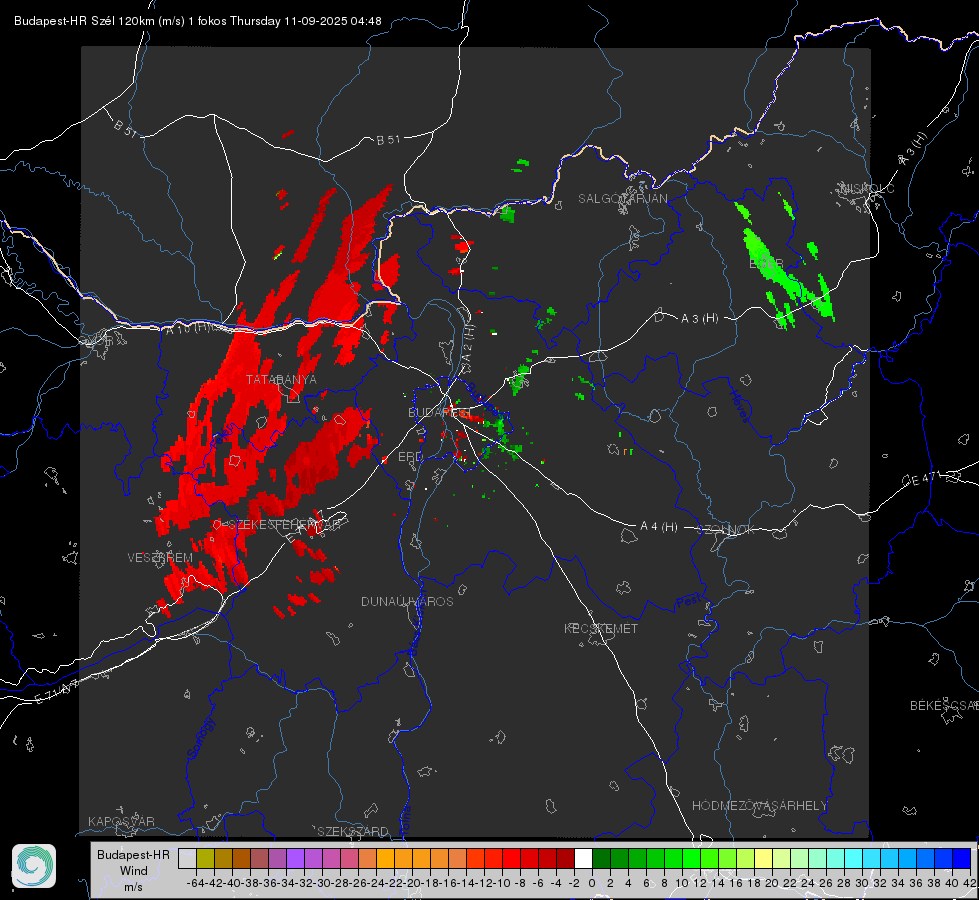Click the BEKESCSABA city label
This screenshot has height=900, width=979.
(944, 705)
